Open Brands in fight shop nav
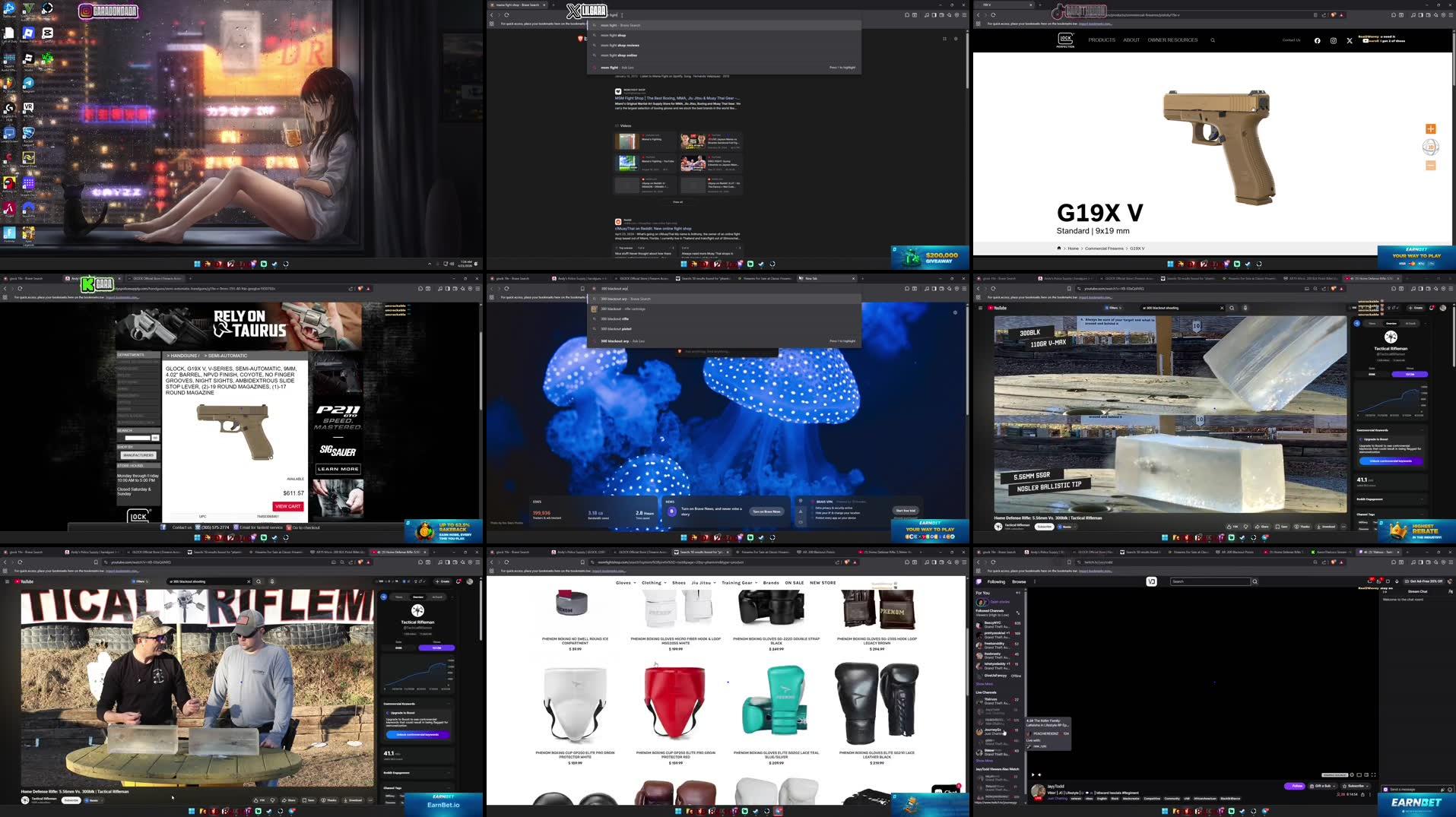Image resolution: width=1456 pixels, height=817 pixels. 771,583
